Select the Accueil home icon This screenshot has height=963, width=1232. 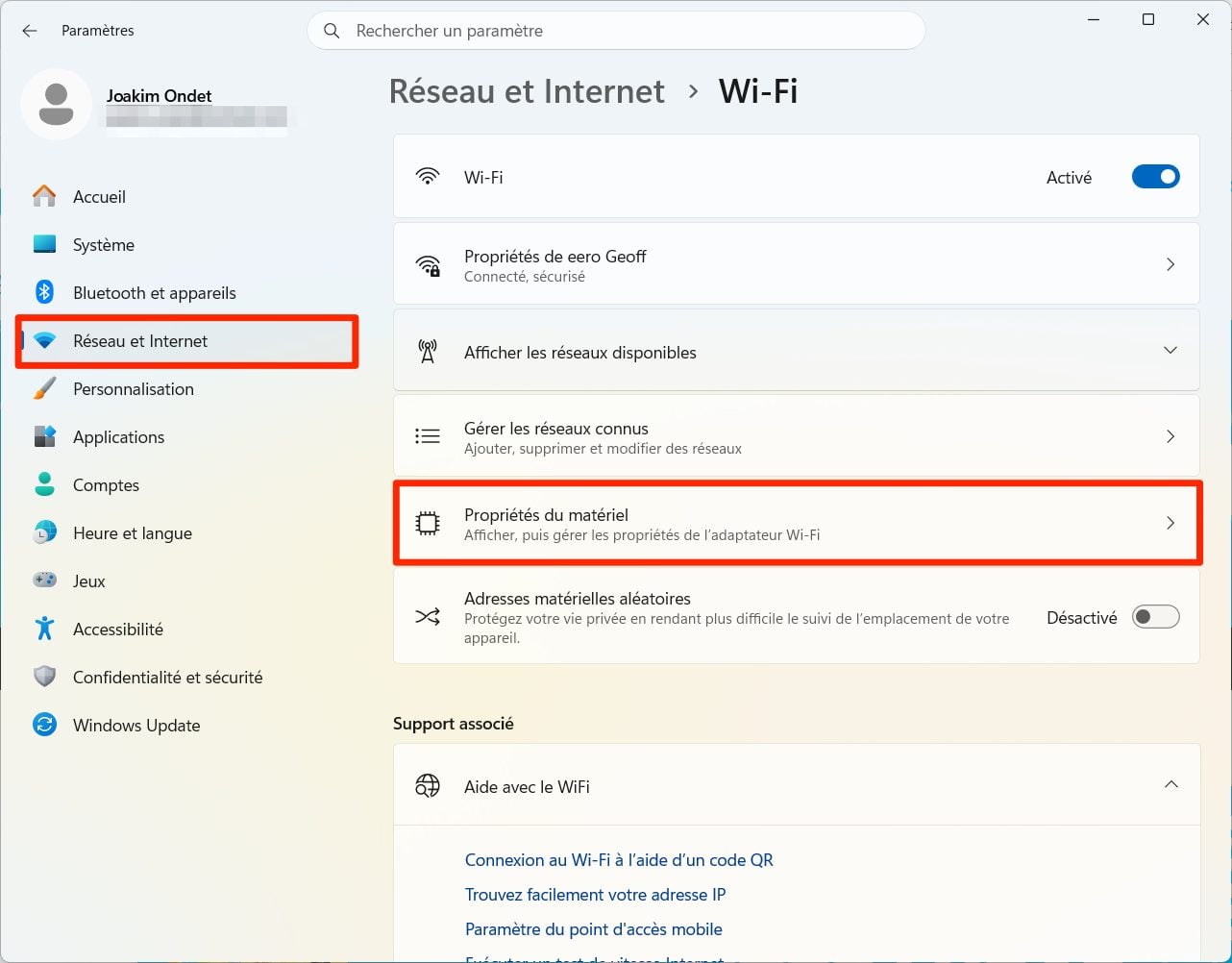44,196
